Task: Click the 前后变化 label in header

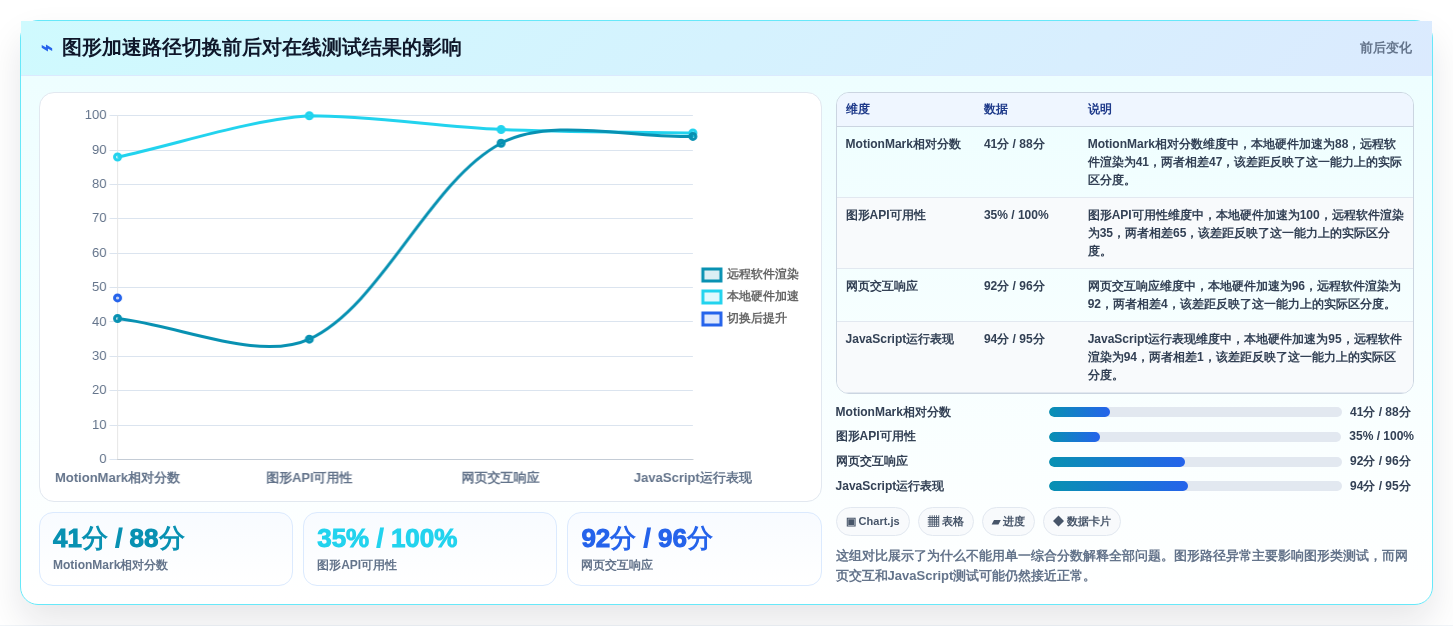Action: click(1385, 48)
